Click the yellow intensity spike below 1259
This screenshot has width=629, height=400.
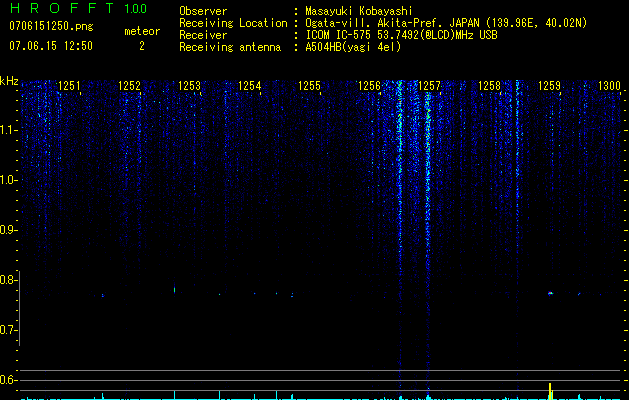click(550, 392)
